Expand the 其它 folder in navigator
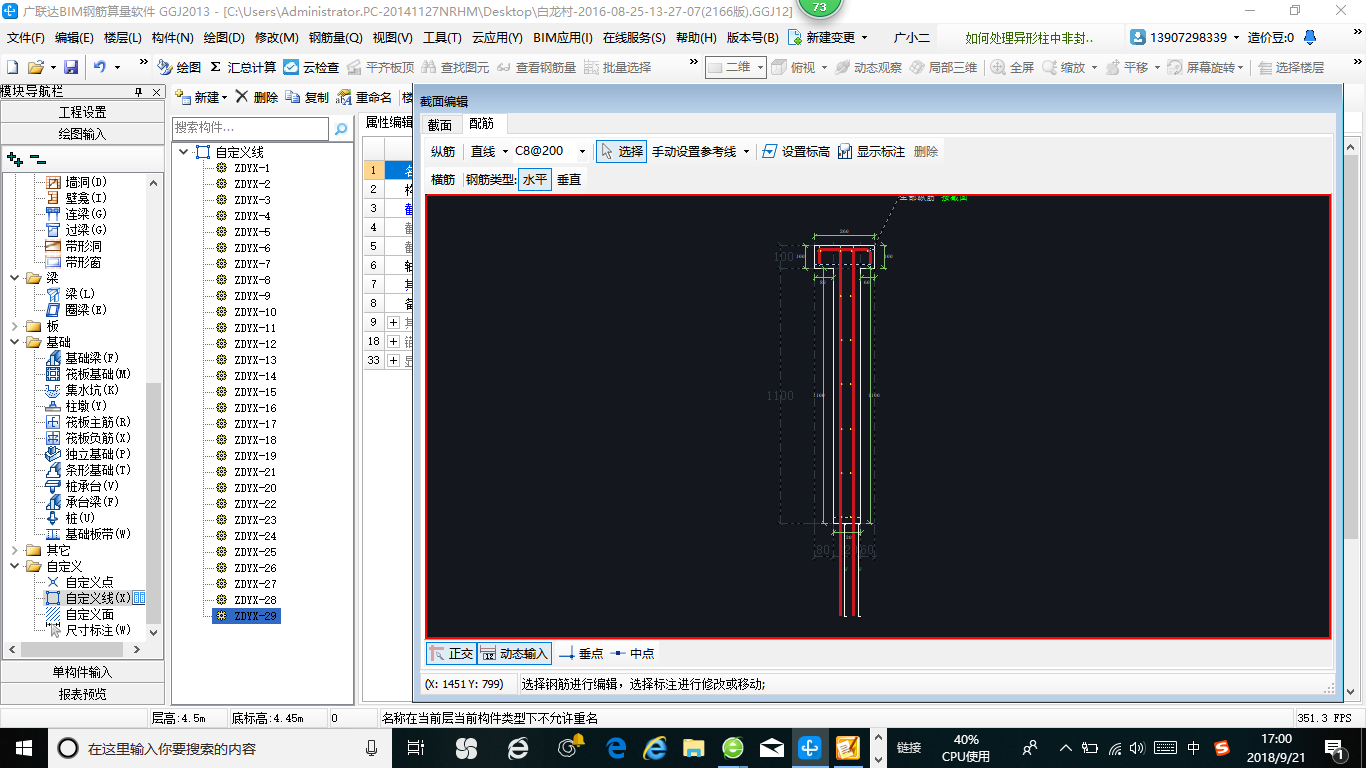The width and height of the screenshot is (1366, 768). pos(14,550)
